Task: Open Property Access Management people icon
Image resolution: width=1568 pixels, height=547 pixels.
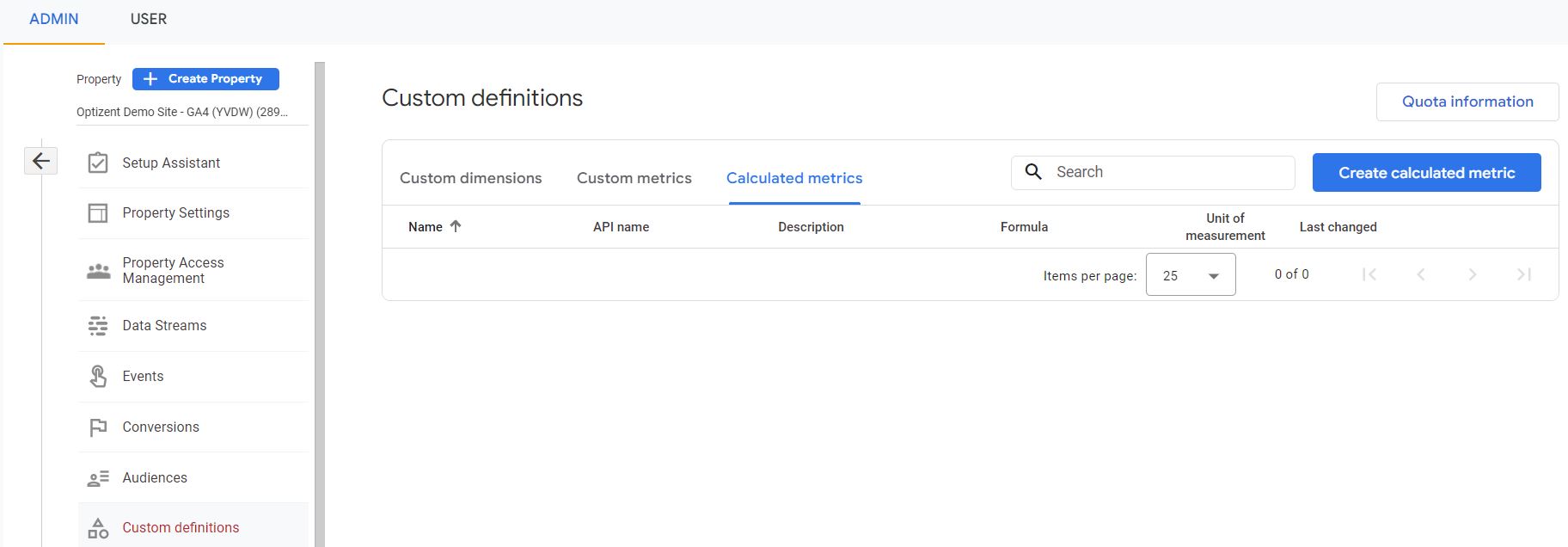Action: coord(98,271)
